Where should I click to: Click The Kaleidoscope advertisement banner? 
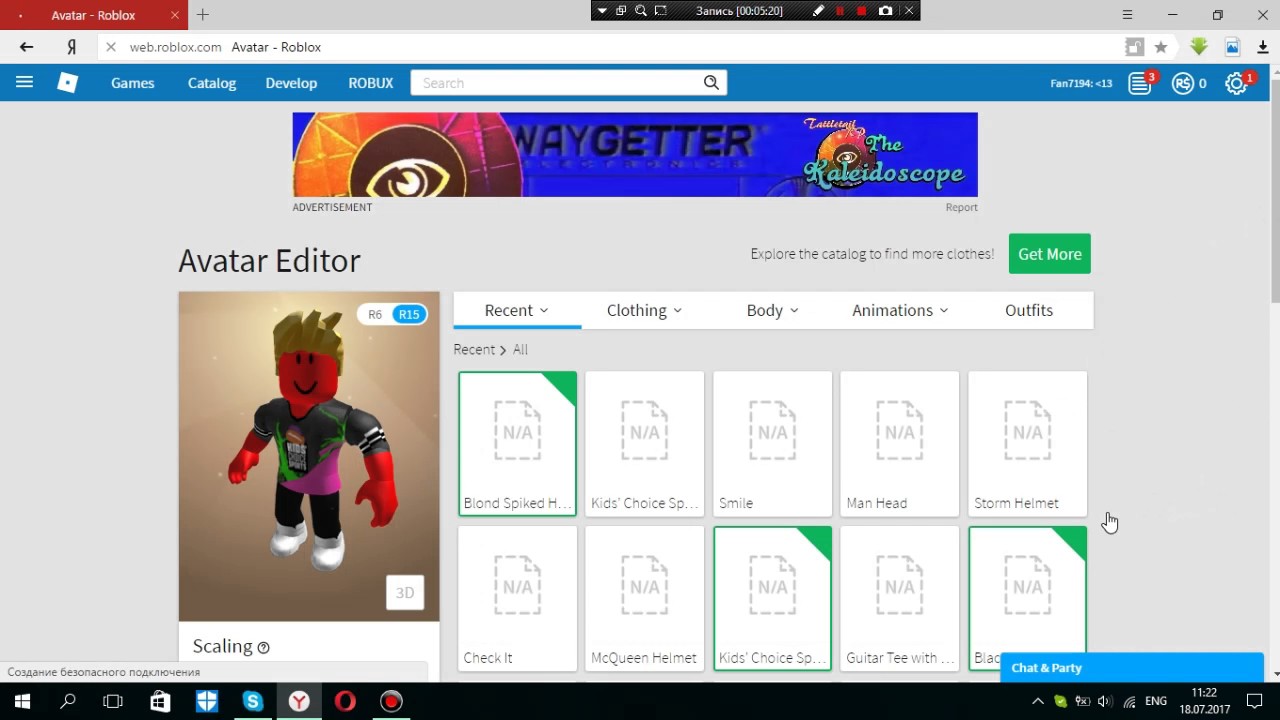tap(635, 154)
